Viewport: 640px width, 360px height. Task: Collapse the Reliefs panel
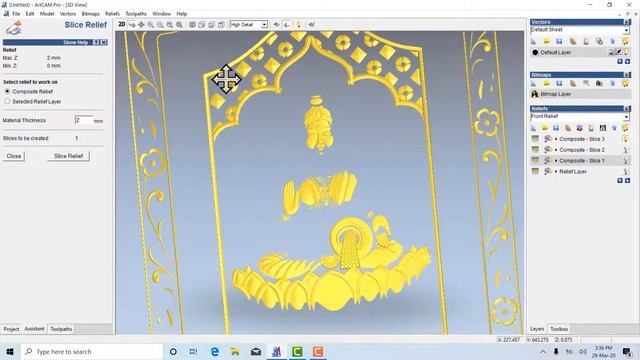pos(627,109)
